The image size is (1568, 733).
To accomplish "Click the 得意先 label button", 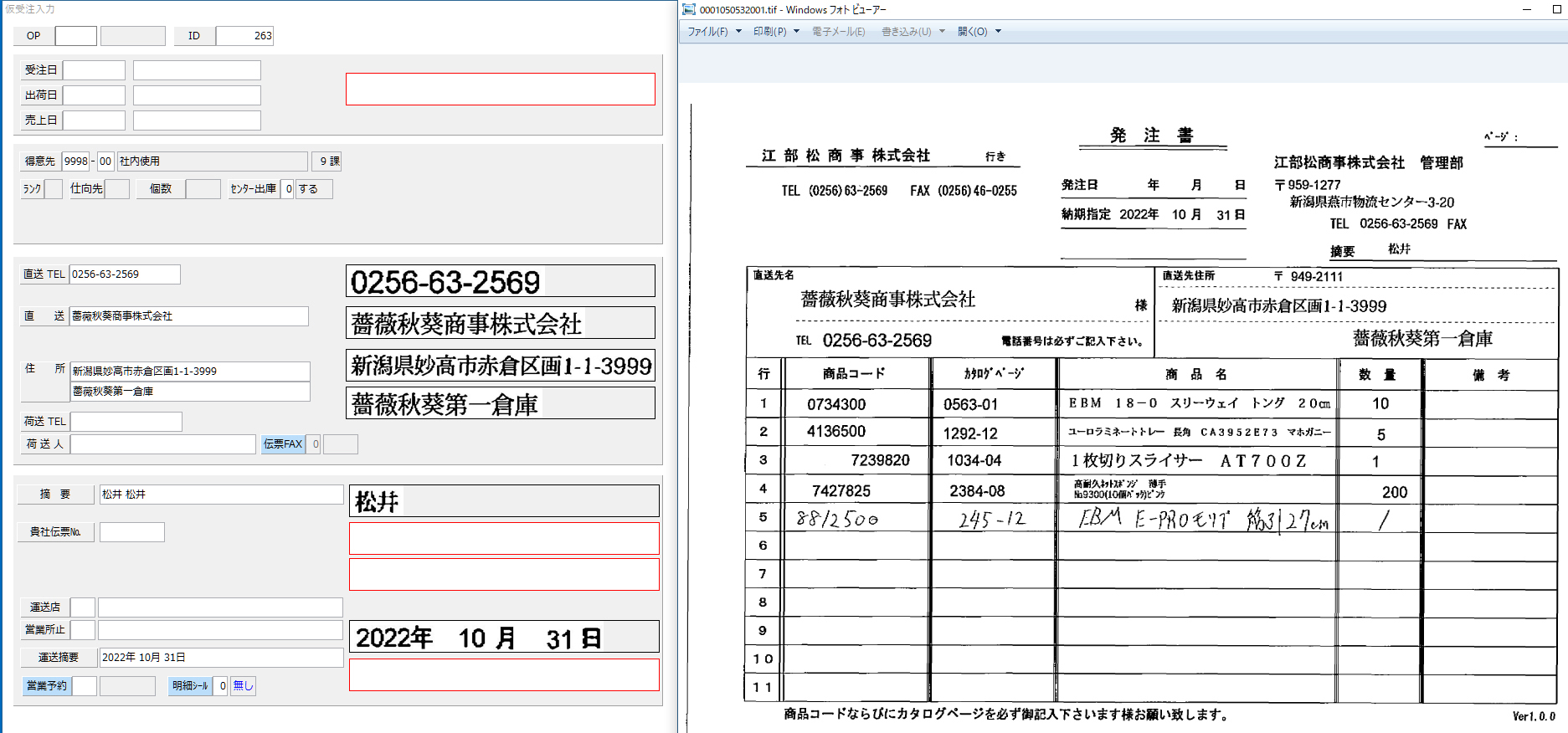I will 40,161.
